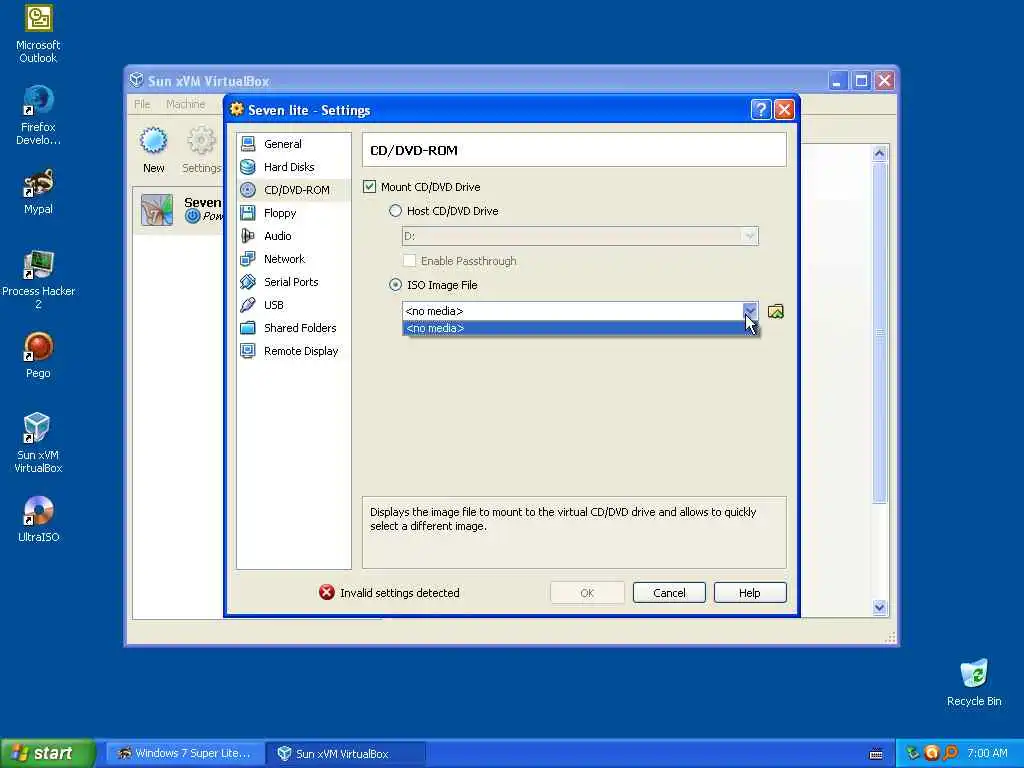Select the Shared Folders icon in sidebar
This screenshot has height=768, width=1024.
pos(248,328)
